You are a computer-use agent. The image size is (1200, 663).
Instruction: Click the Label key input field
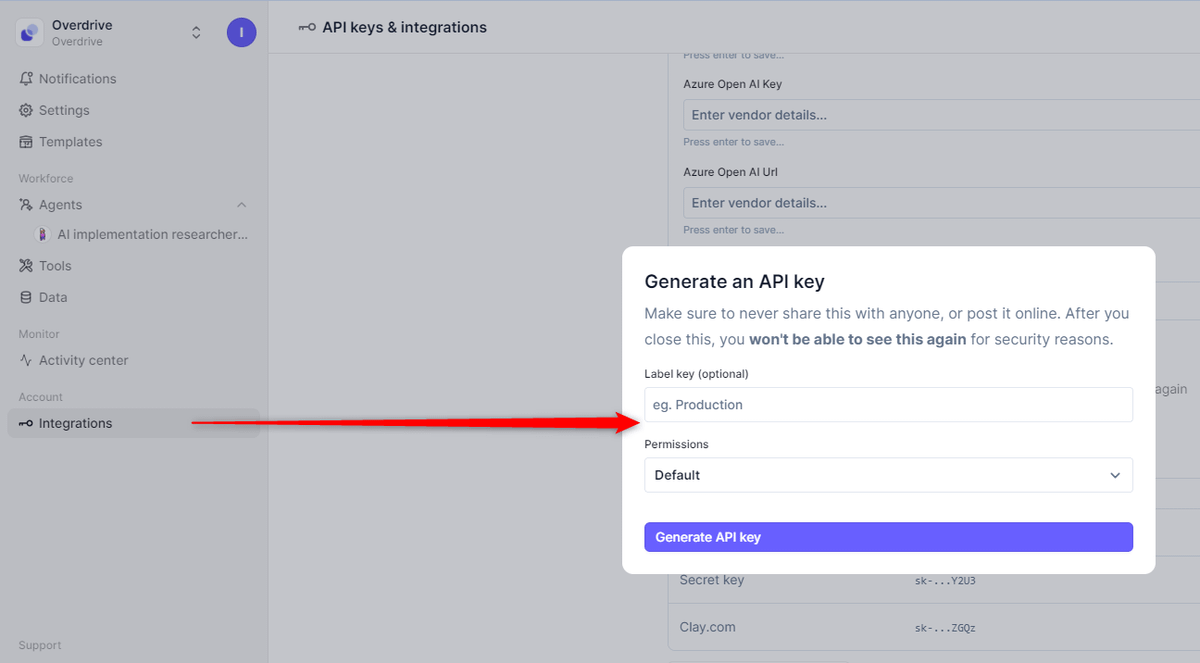[888, 405]
